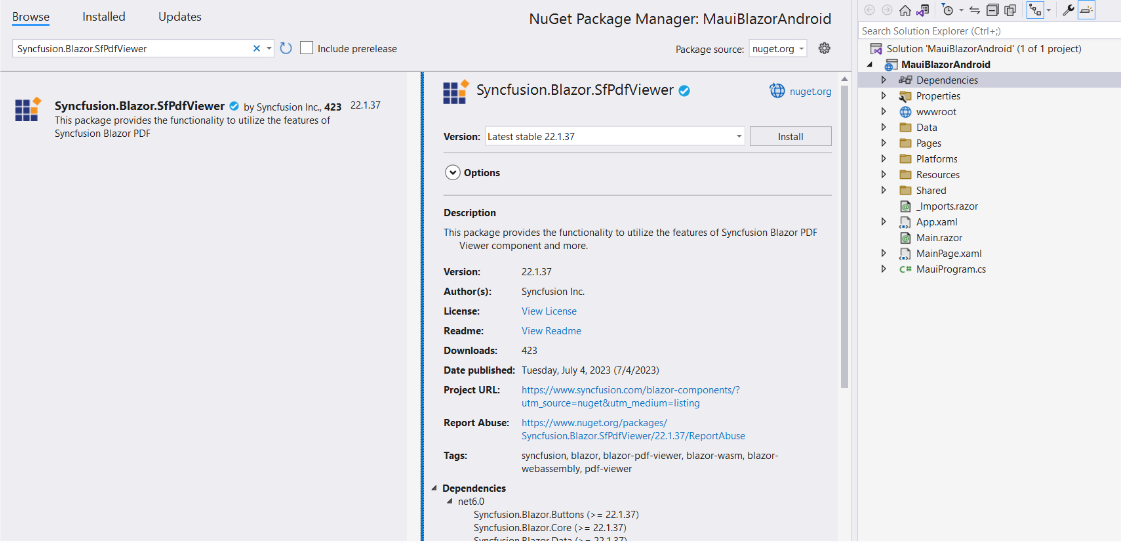
Task: Click the Resources folder icon
Action: 905,174
